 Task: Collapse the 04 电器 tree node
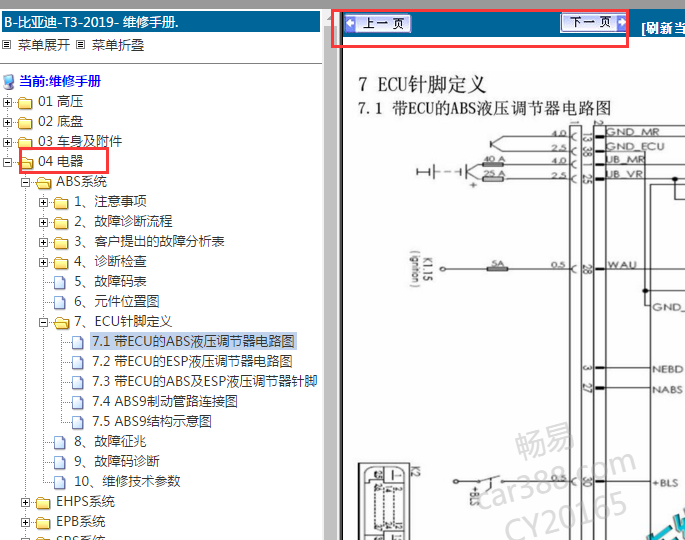7,162
